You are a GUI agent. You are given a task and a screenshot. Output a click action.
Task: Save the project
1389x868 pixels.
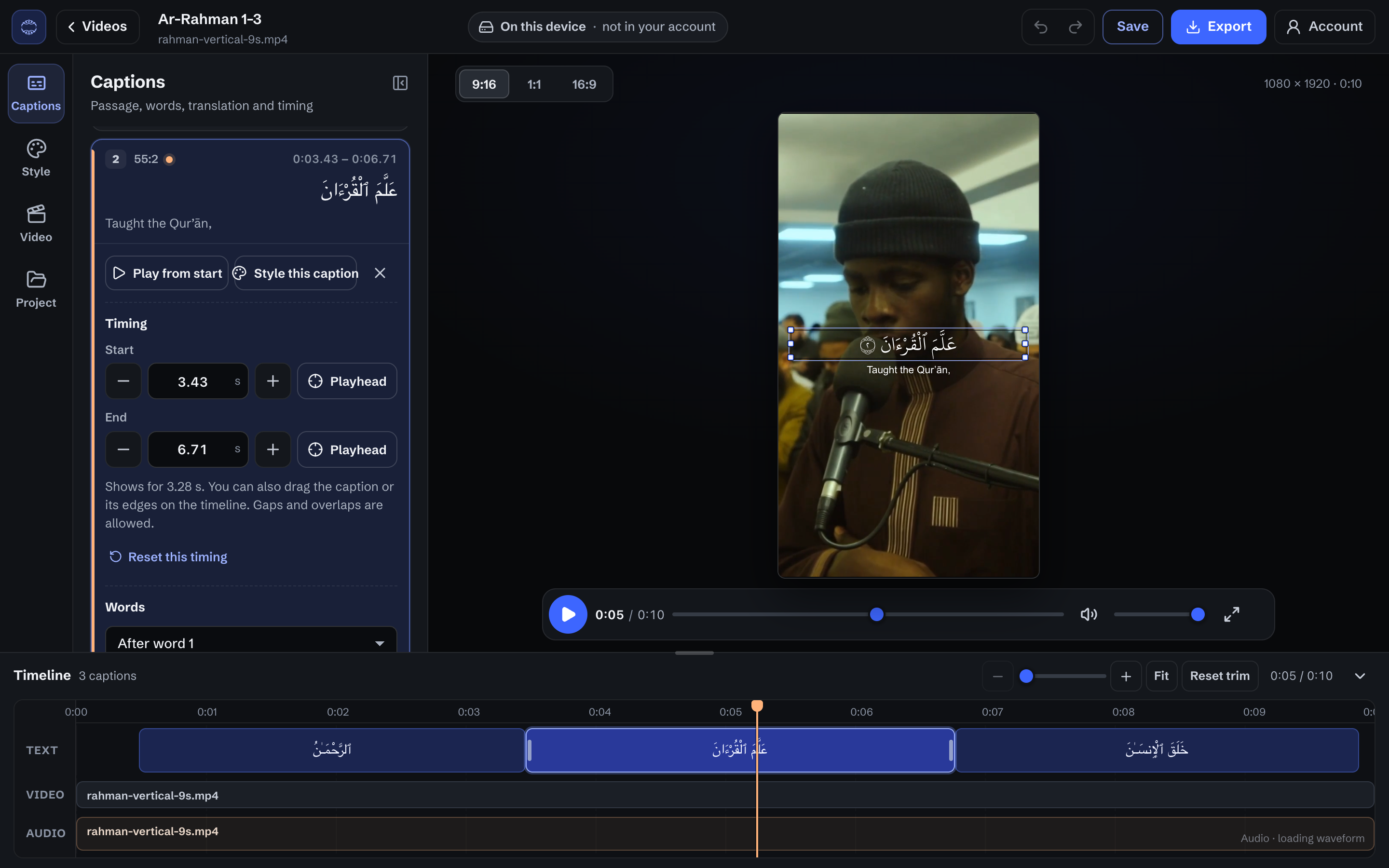pyautogui.click(x=1132, y=27)
